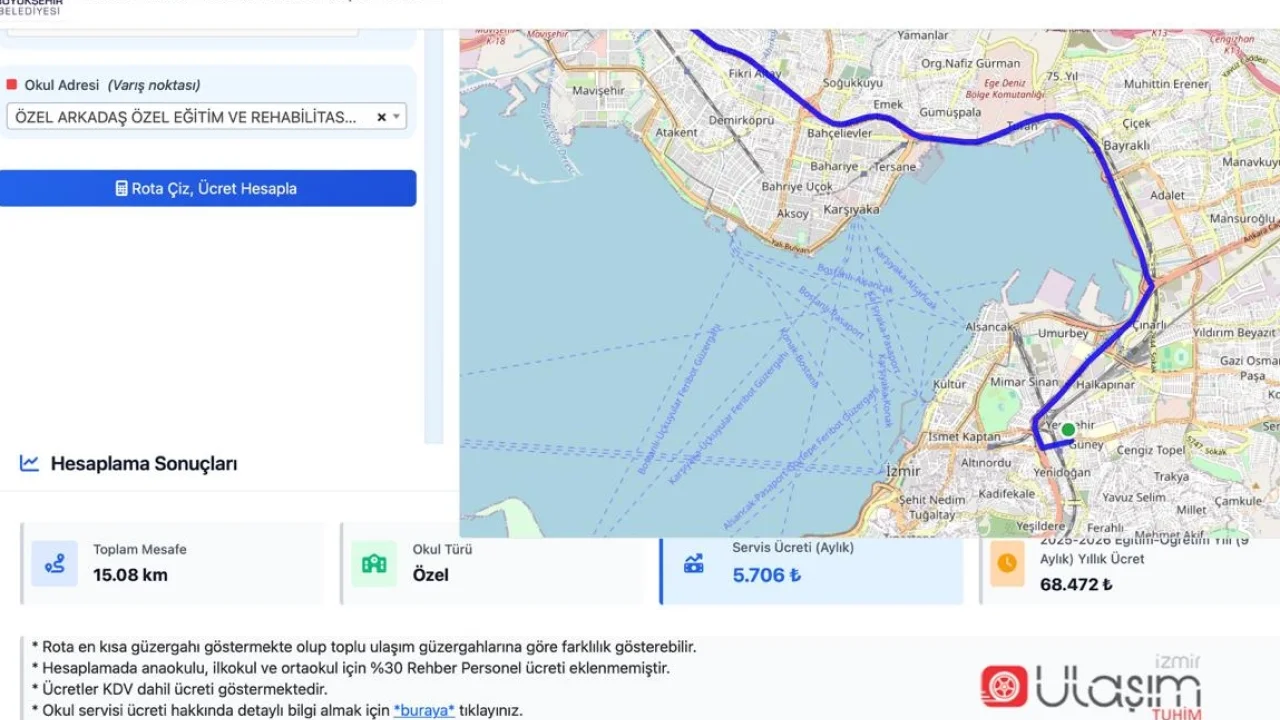Click the left panel vertical scrollbar

point(433,236)
